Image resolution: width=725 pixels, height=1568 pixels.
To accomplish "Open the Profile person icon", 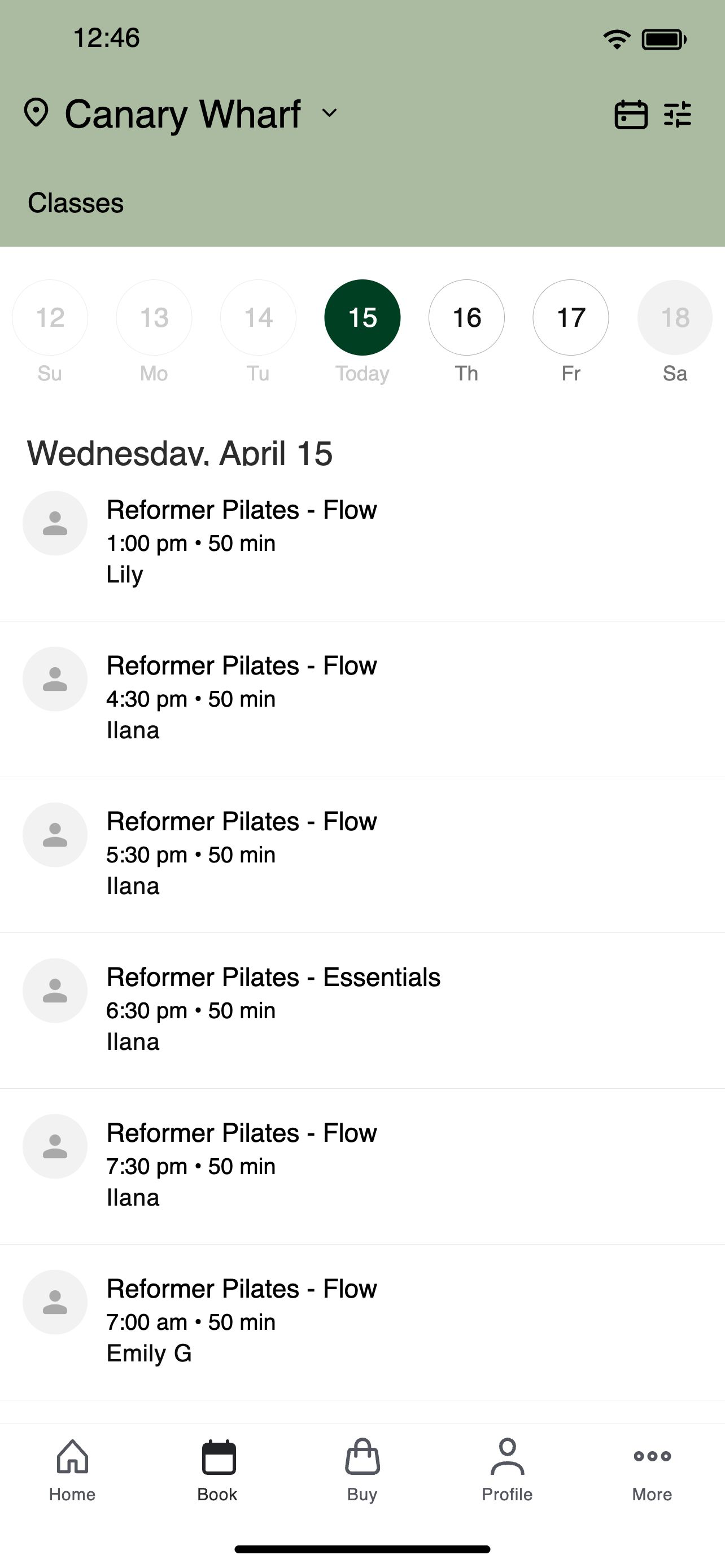I will click(507, 1456).
